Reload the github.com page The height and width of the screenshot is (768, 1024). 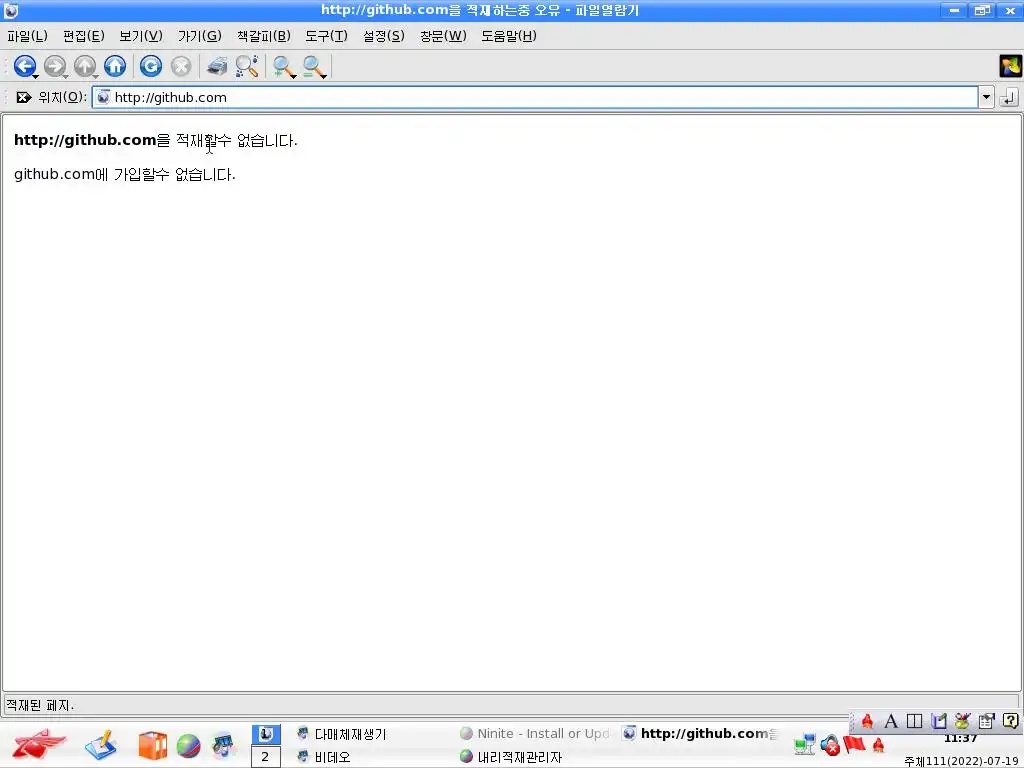pyautogui.click(x=151, y=65)
